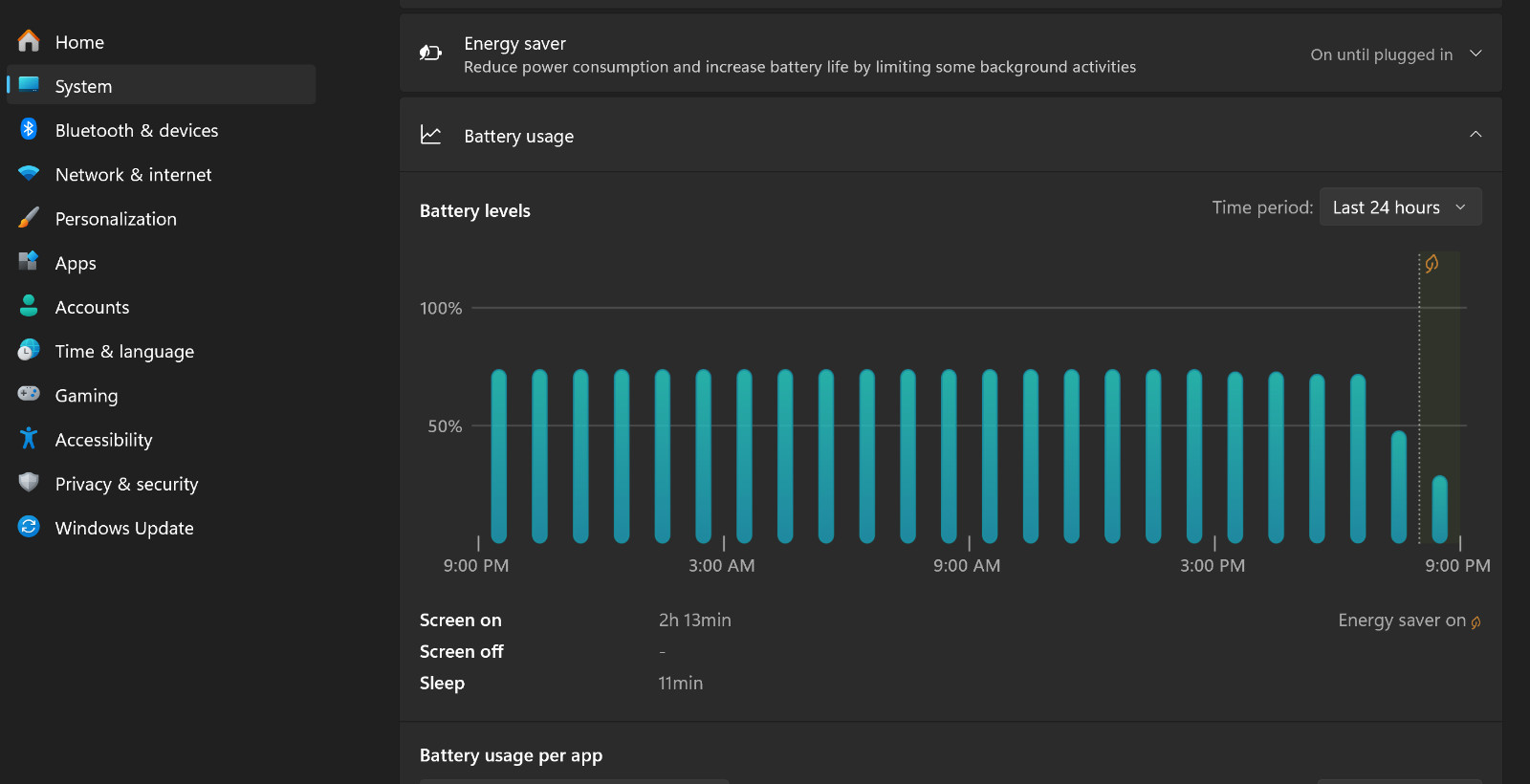The width and height of the screenshot is (1530, 784).
Task: Click the Energy saver on legend label
Action: (1402, 621)
